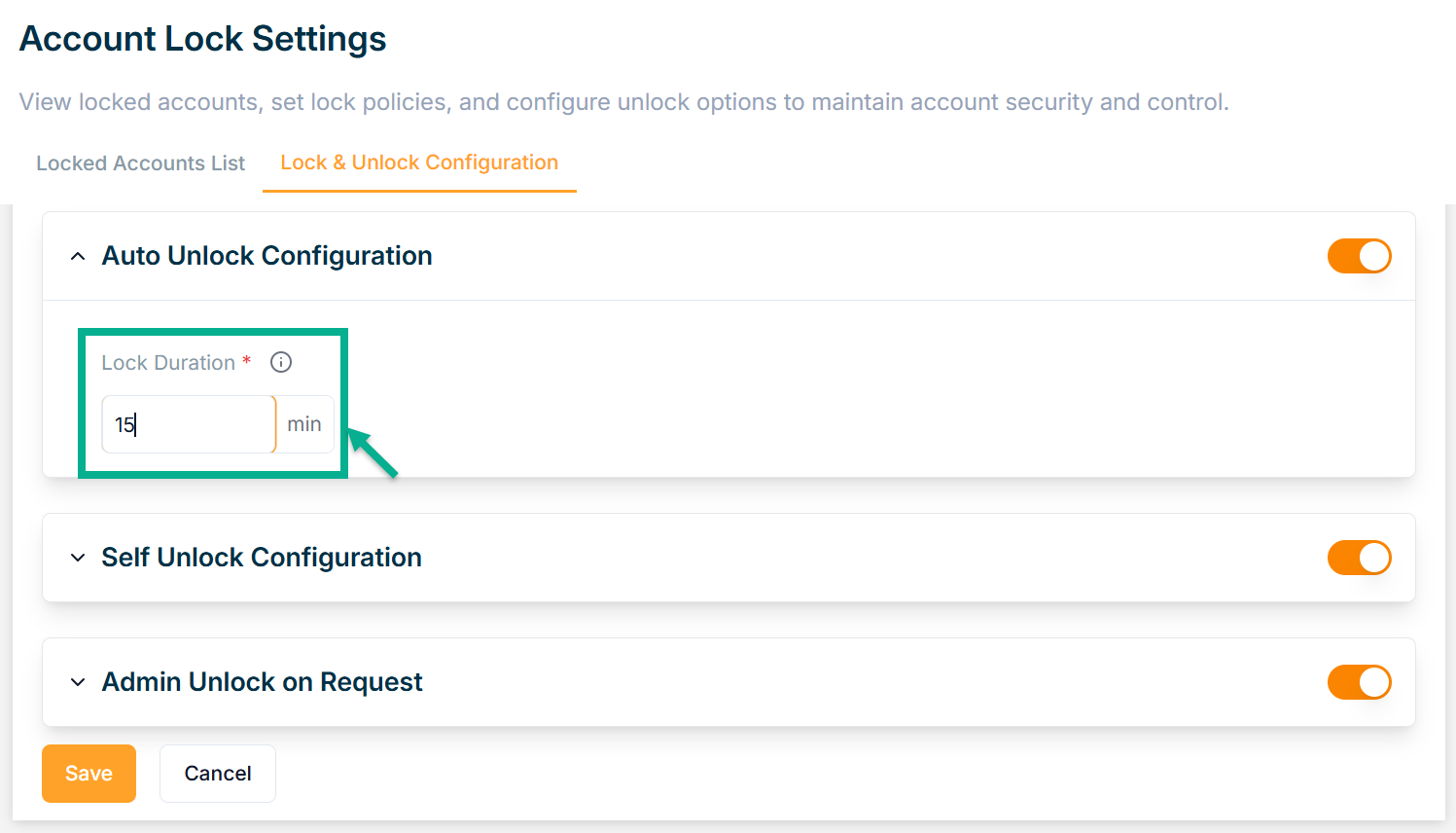This screenshot has height=833, width=1456.
Task: Click the Cancel button
Action: tap(218, 774)
